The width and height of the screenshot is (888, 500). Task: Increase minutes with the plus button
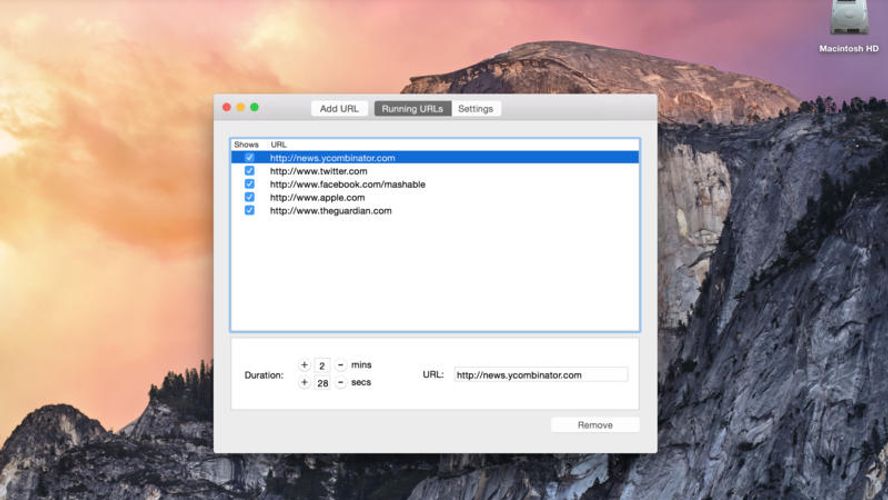point(304,365)
